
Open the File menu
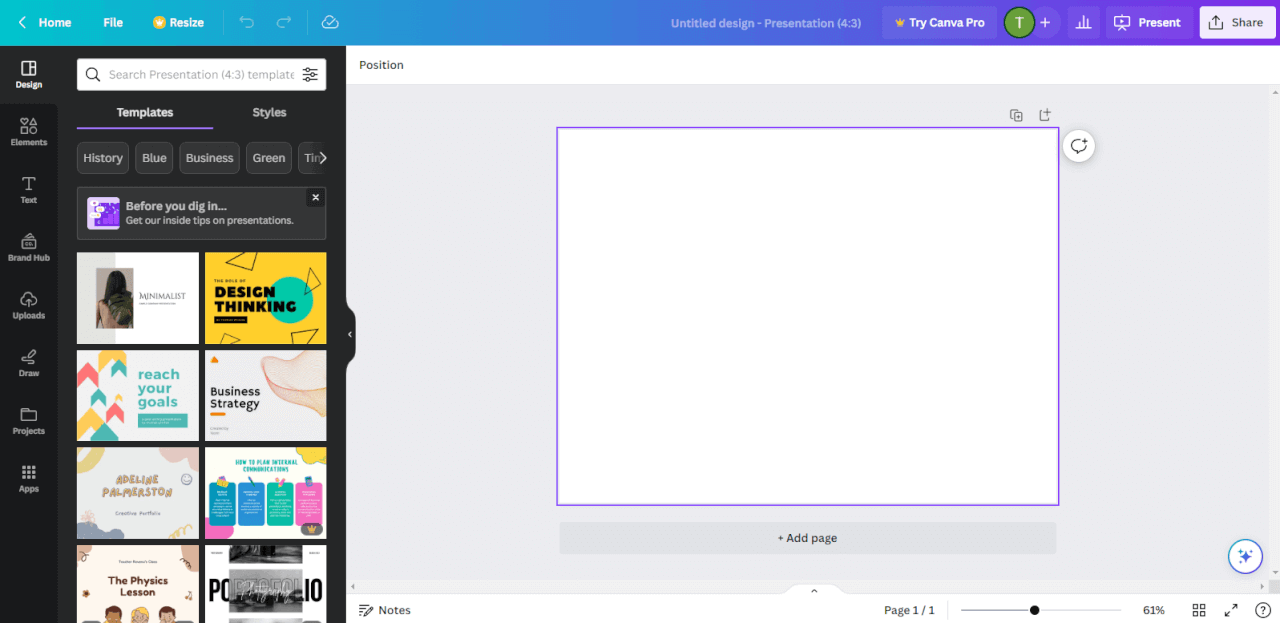113,22
